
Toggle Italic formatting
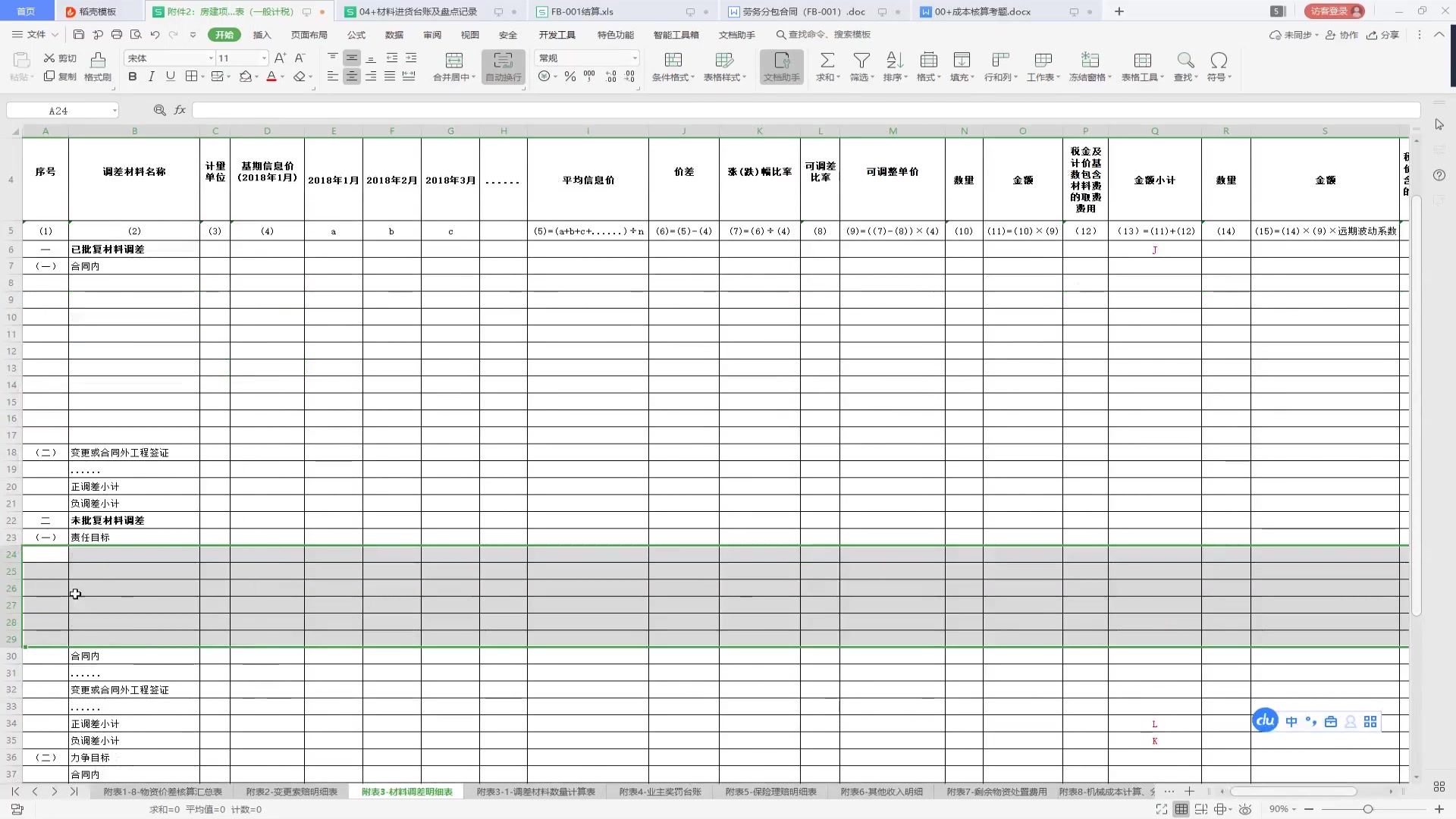click(152, 77)
